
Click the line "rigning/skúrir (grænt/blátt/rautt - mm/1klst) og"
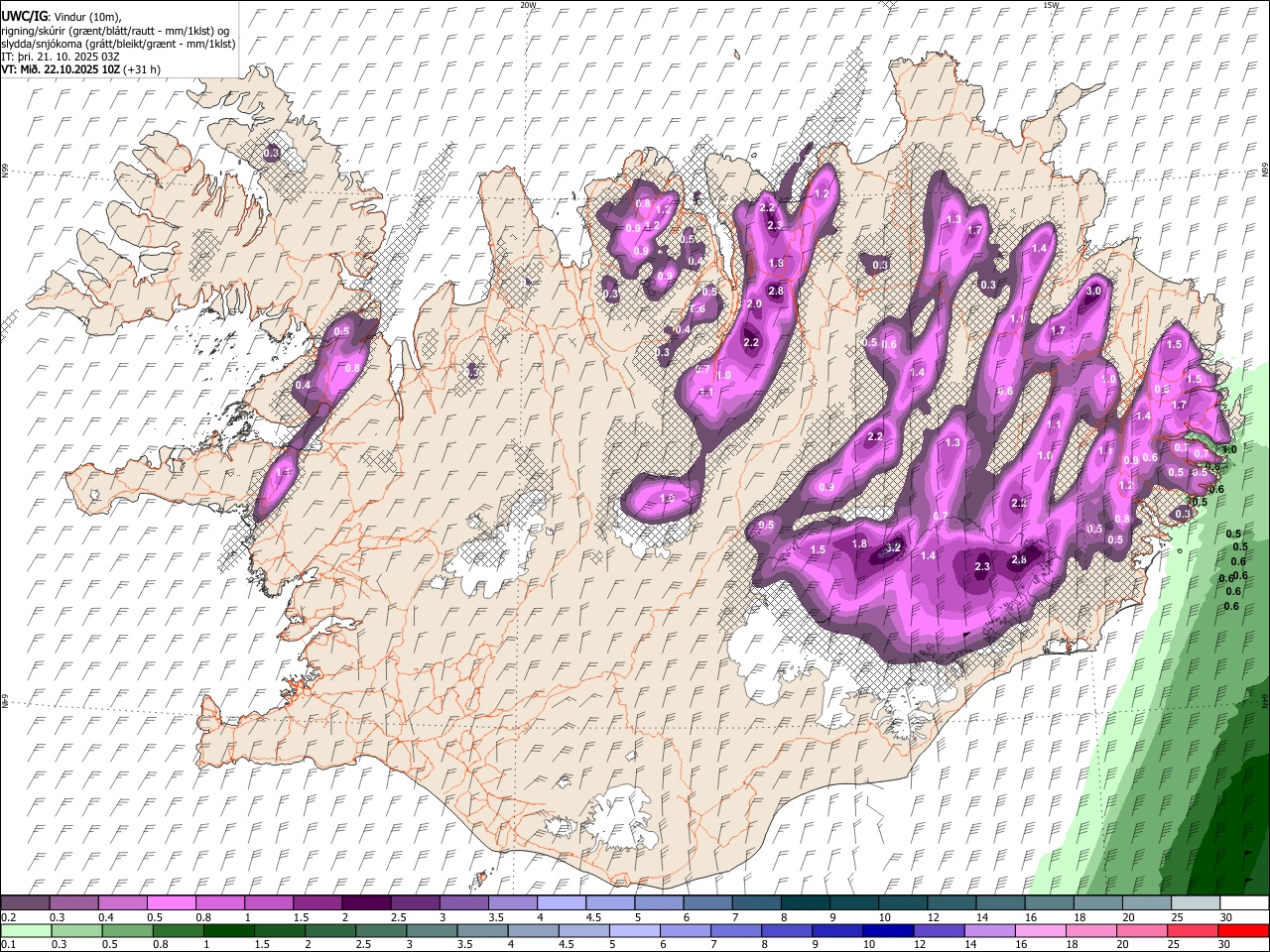pos(116,31)
